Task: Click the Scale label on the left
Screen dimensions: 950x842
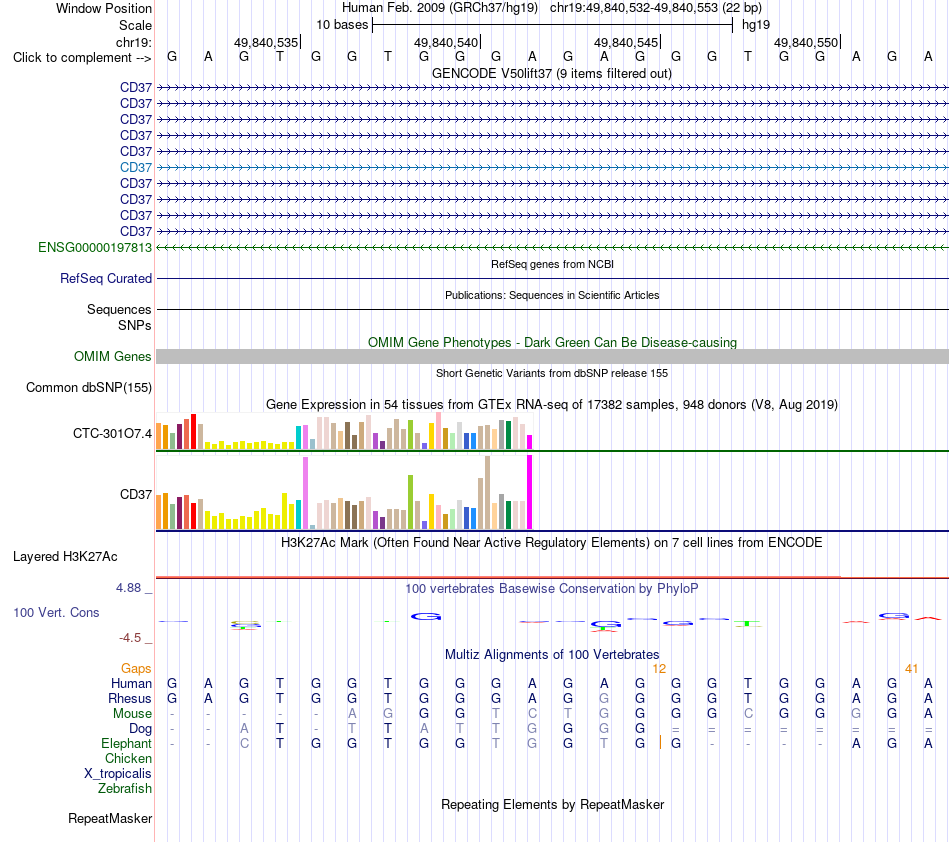Action: point(135,25)
